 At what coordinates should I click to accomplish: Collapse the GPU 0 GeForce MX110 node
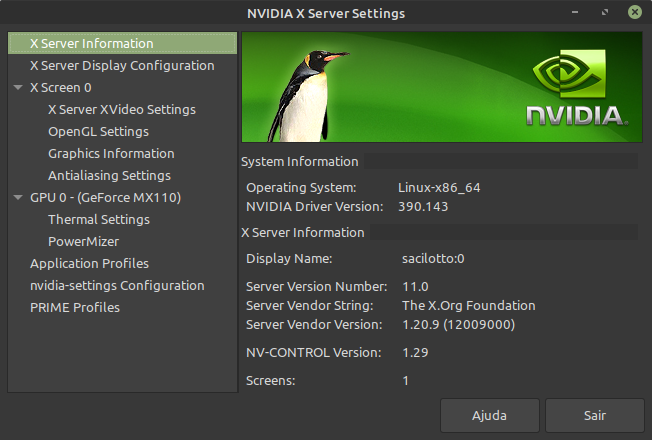point(18,198)
